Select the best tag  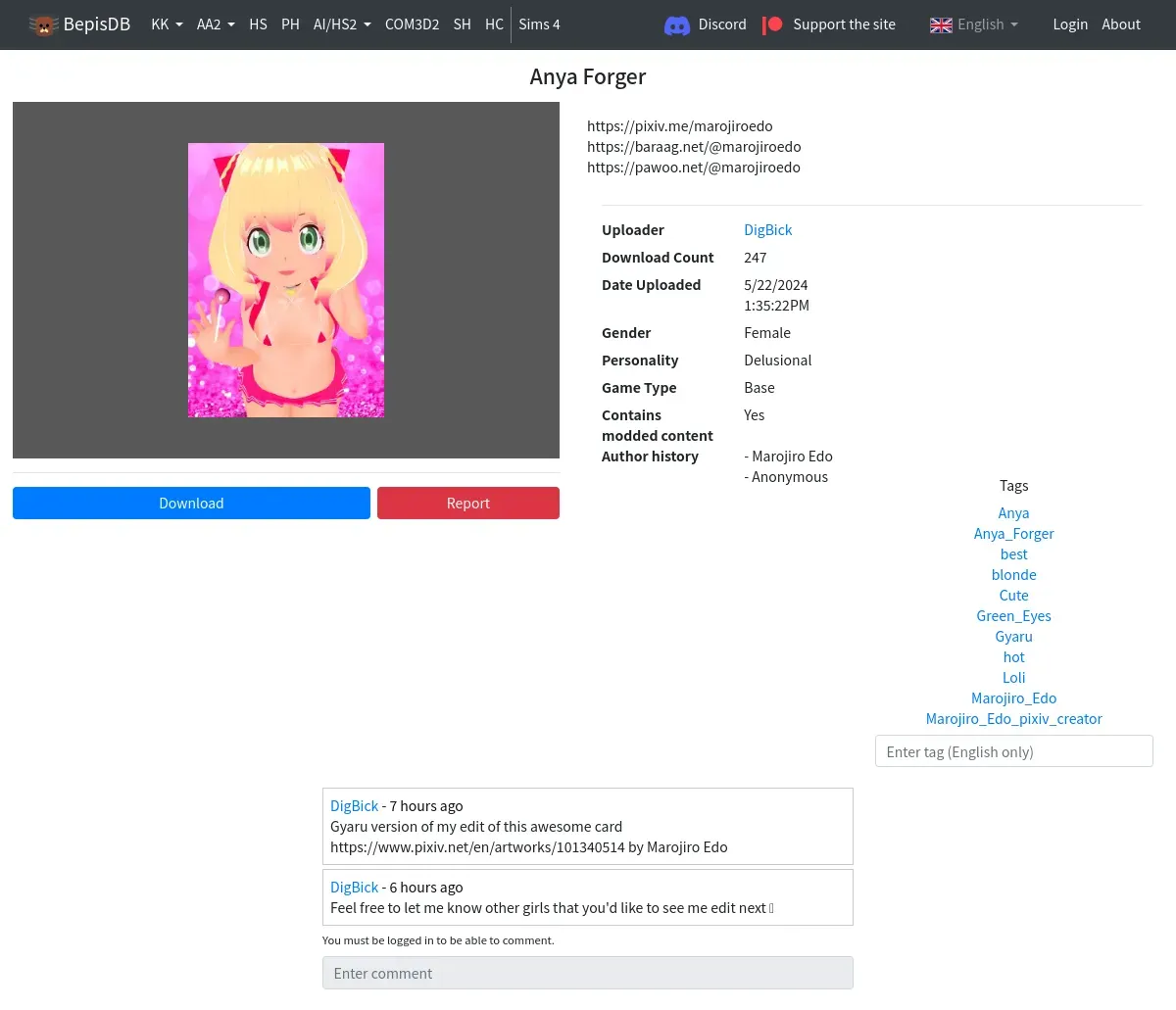(x=1013, y=554)
